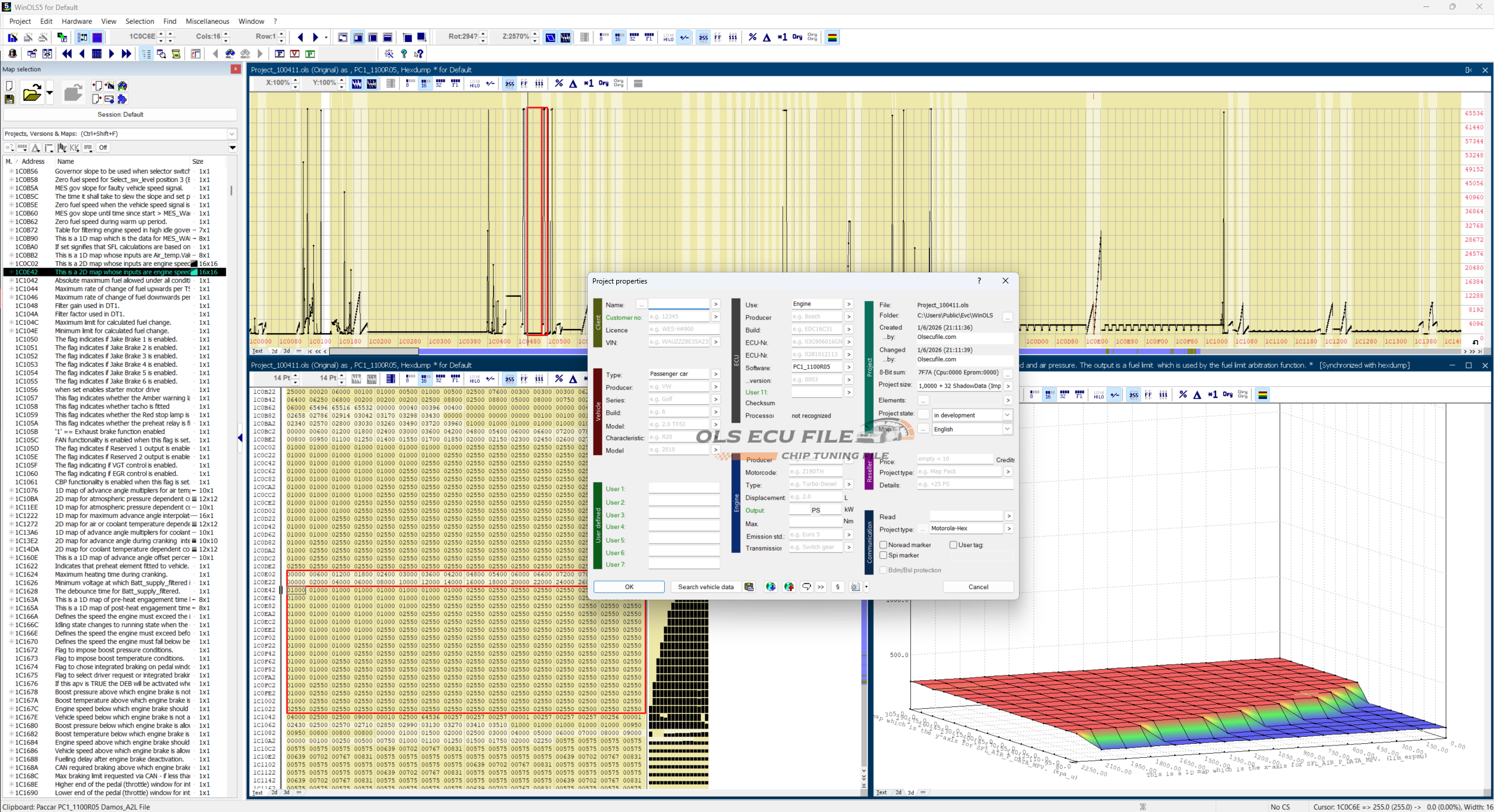Click the percent display icon in main toolbar

752,37
